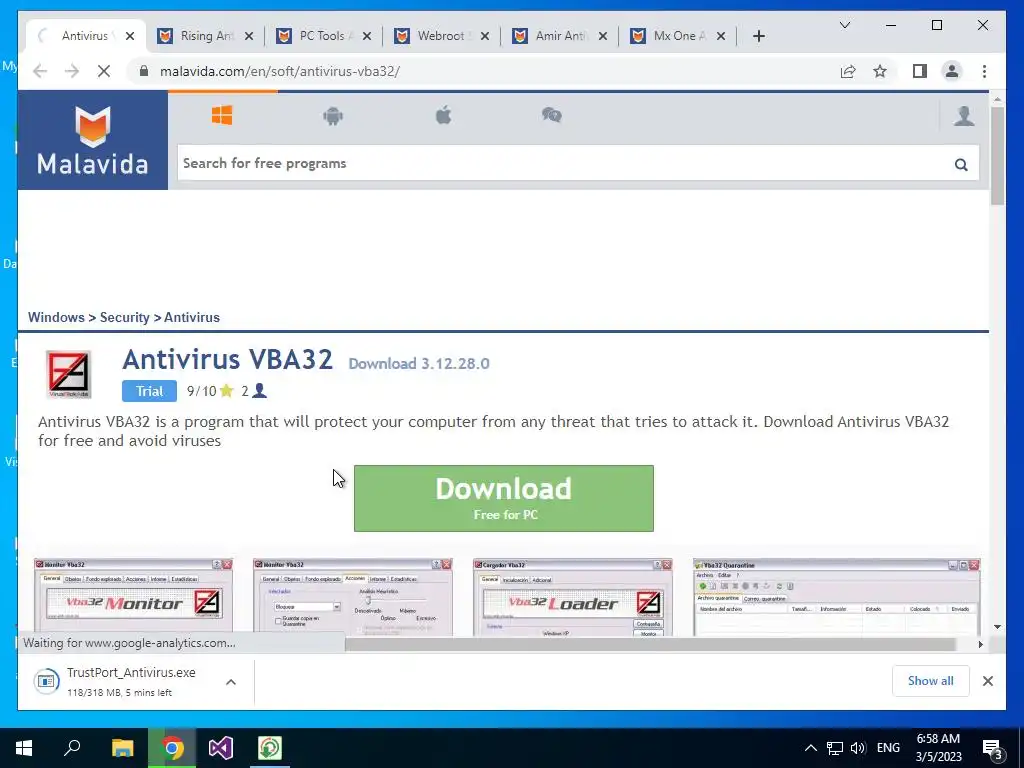
Task: Close the Mx One tab
Action: [721, 36]
